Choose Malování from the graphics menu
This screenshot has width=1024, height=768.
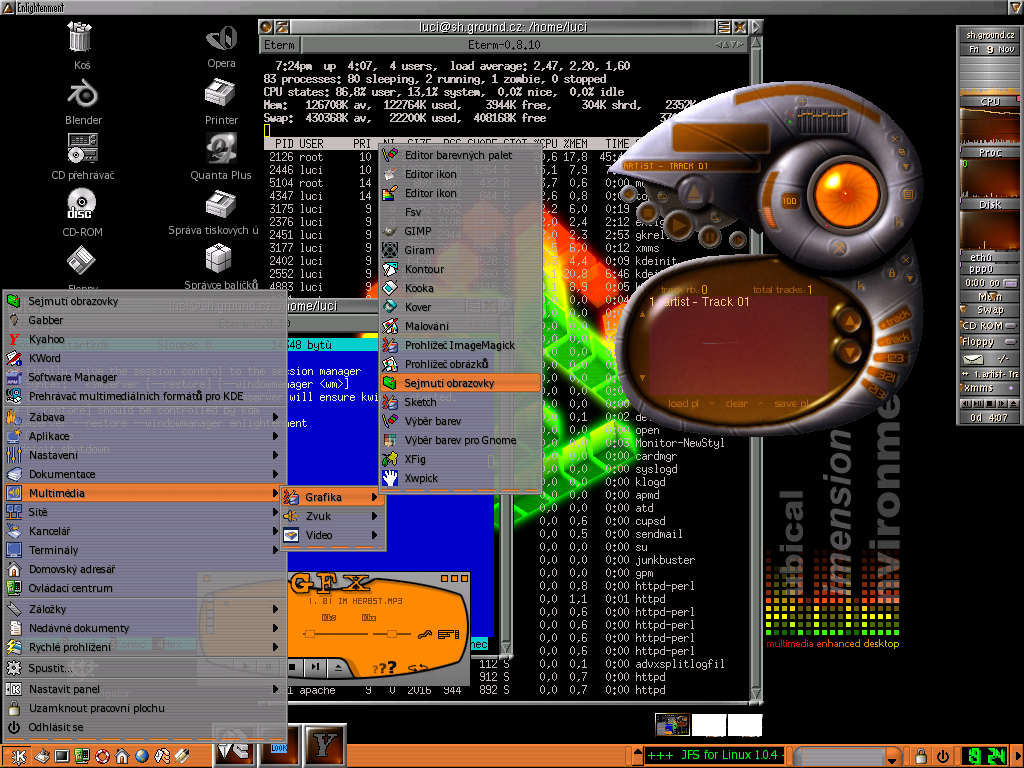(460, 326)
